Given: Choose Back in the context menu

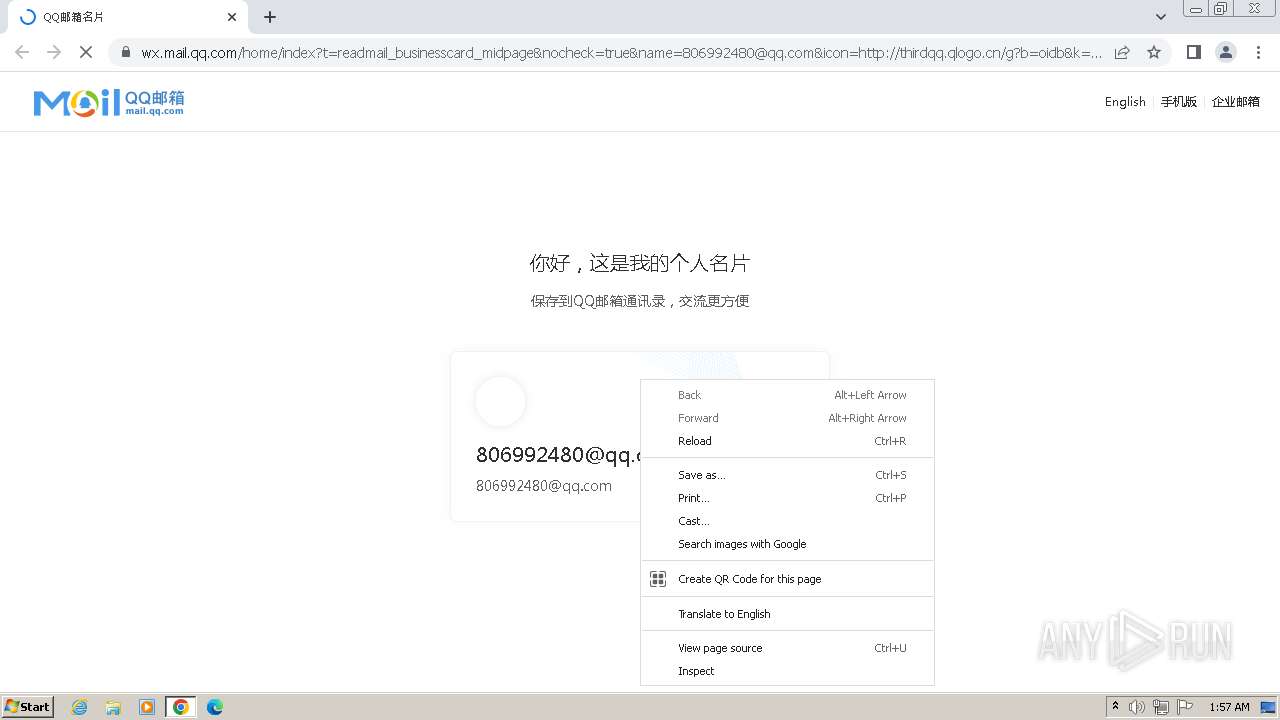Looking at the screenshot, I should pyautogui.click(x=787, y=395).
